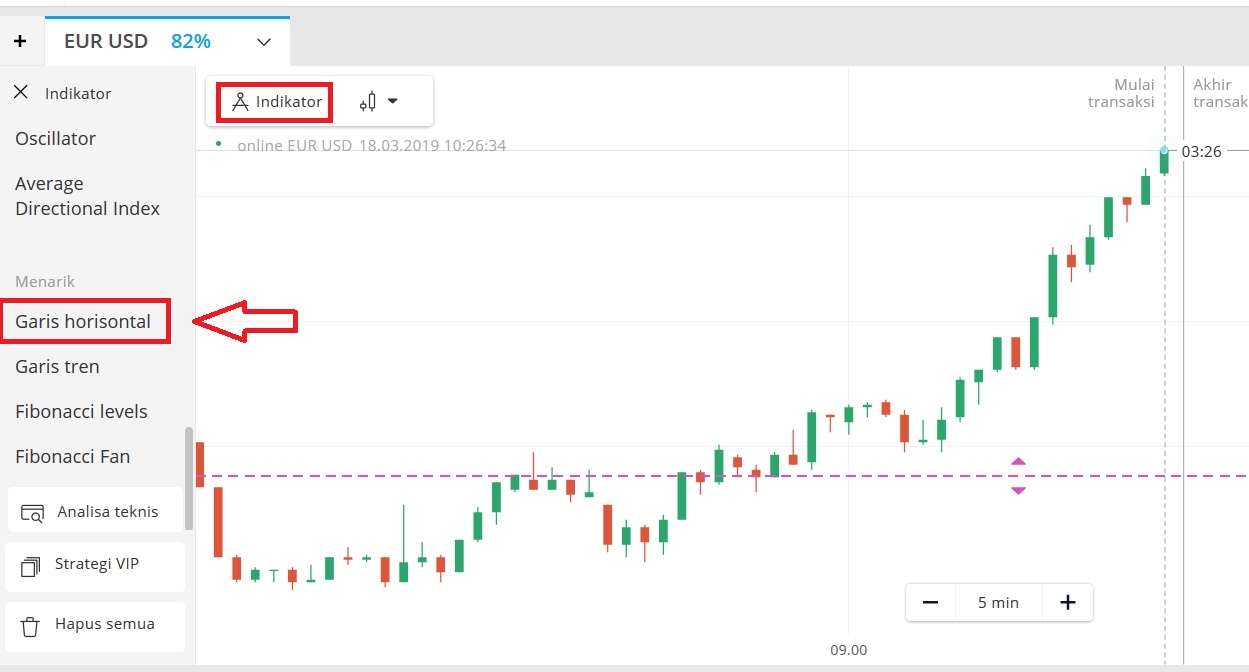1249x672 pixels.
Task: Expand the EUR USD asset dropdown chevron
Action: (263, 43)
